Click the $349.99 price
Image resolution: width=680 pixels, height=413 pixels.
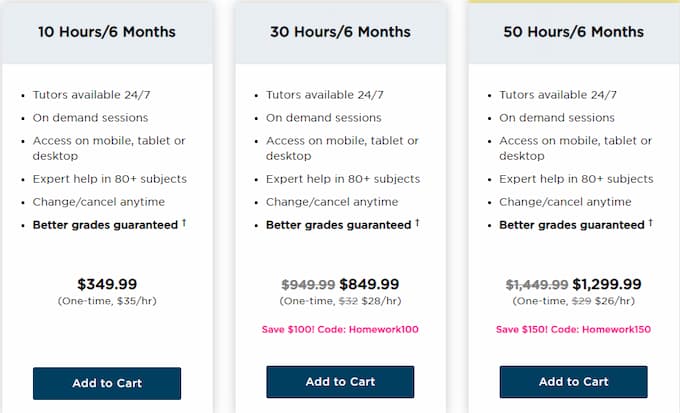click(107, 284)
